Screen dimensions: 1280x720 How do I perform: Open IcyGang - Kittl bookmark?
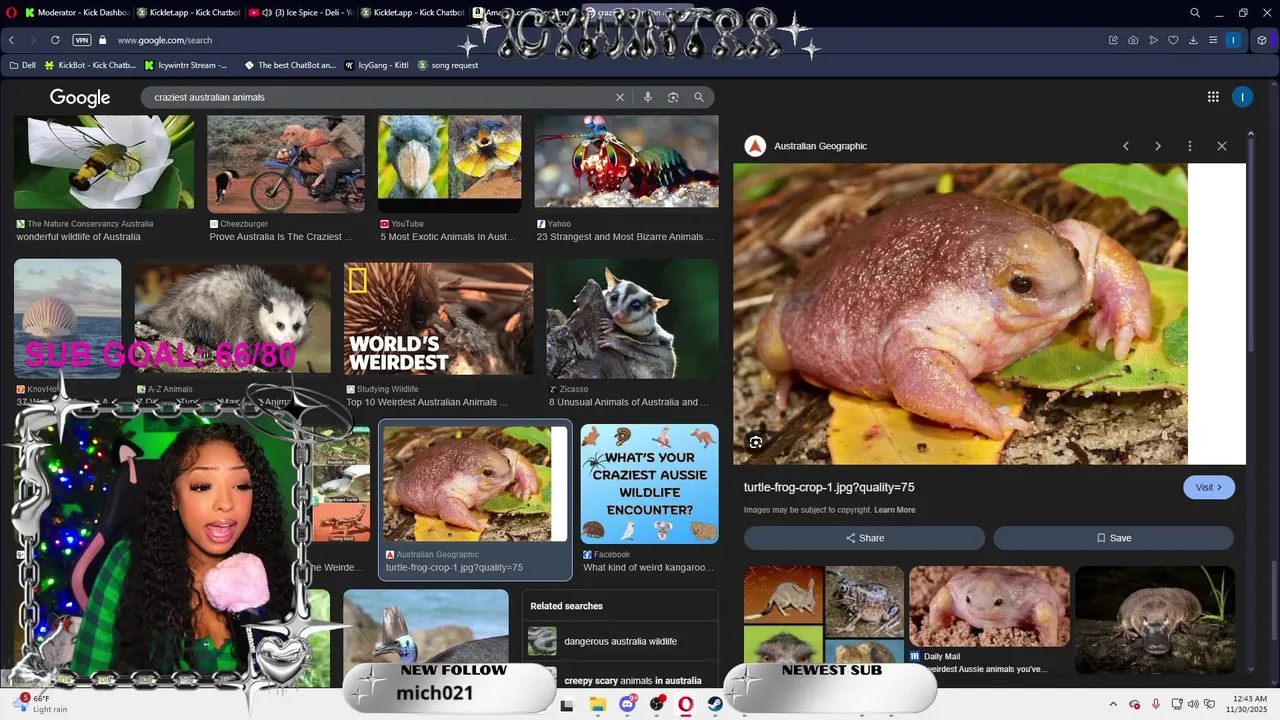(x=376, y=65)
